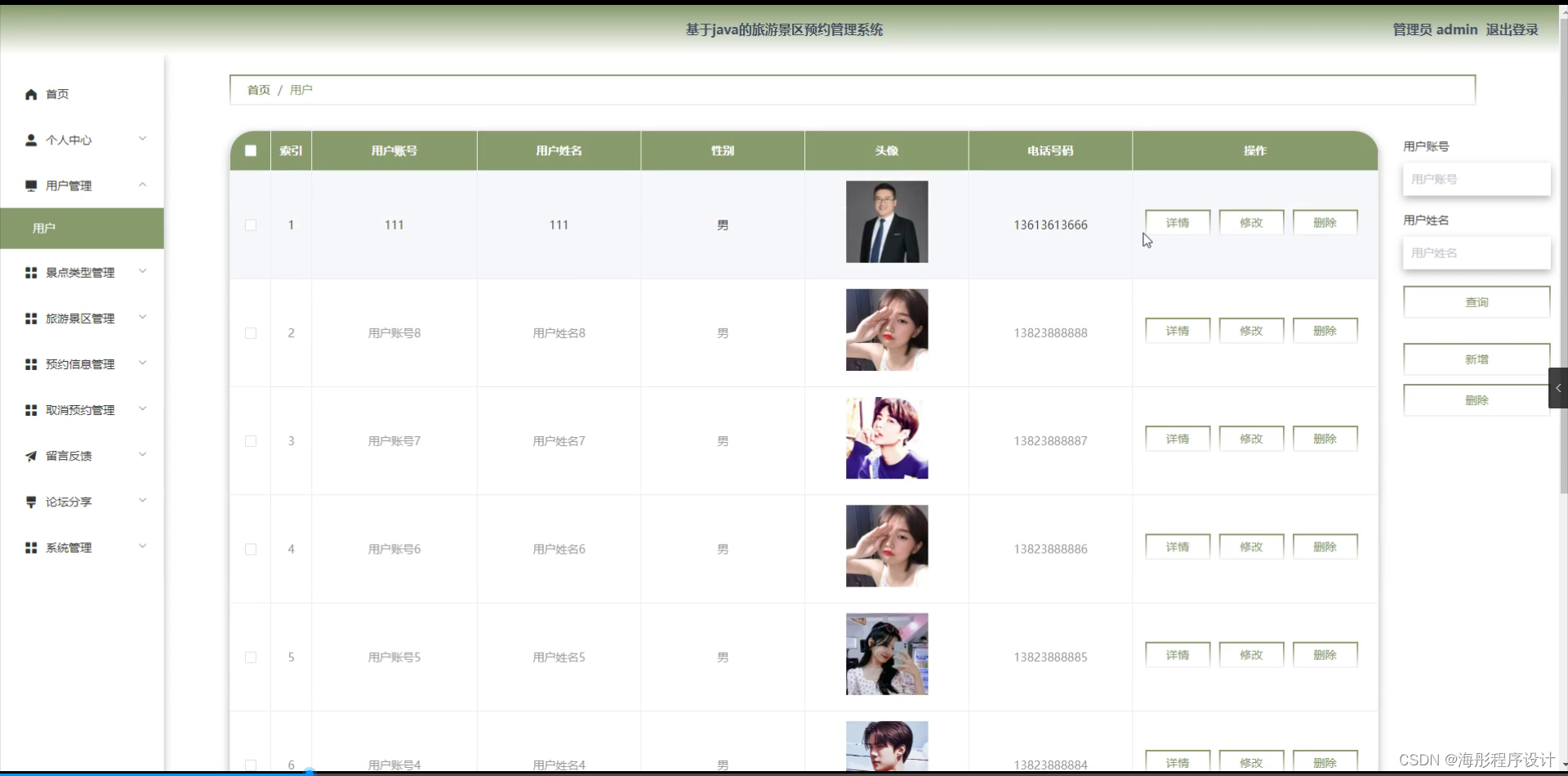Click the avatar thumbnail of 用户姓名5
1568x776 pixels.
pyautogui.click(x=887, y=654)
